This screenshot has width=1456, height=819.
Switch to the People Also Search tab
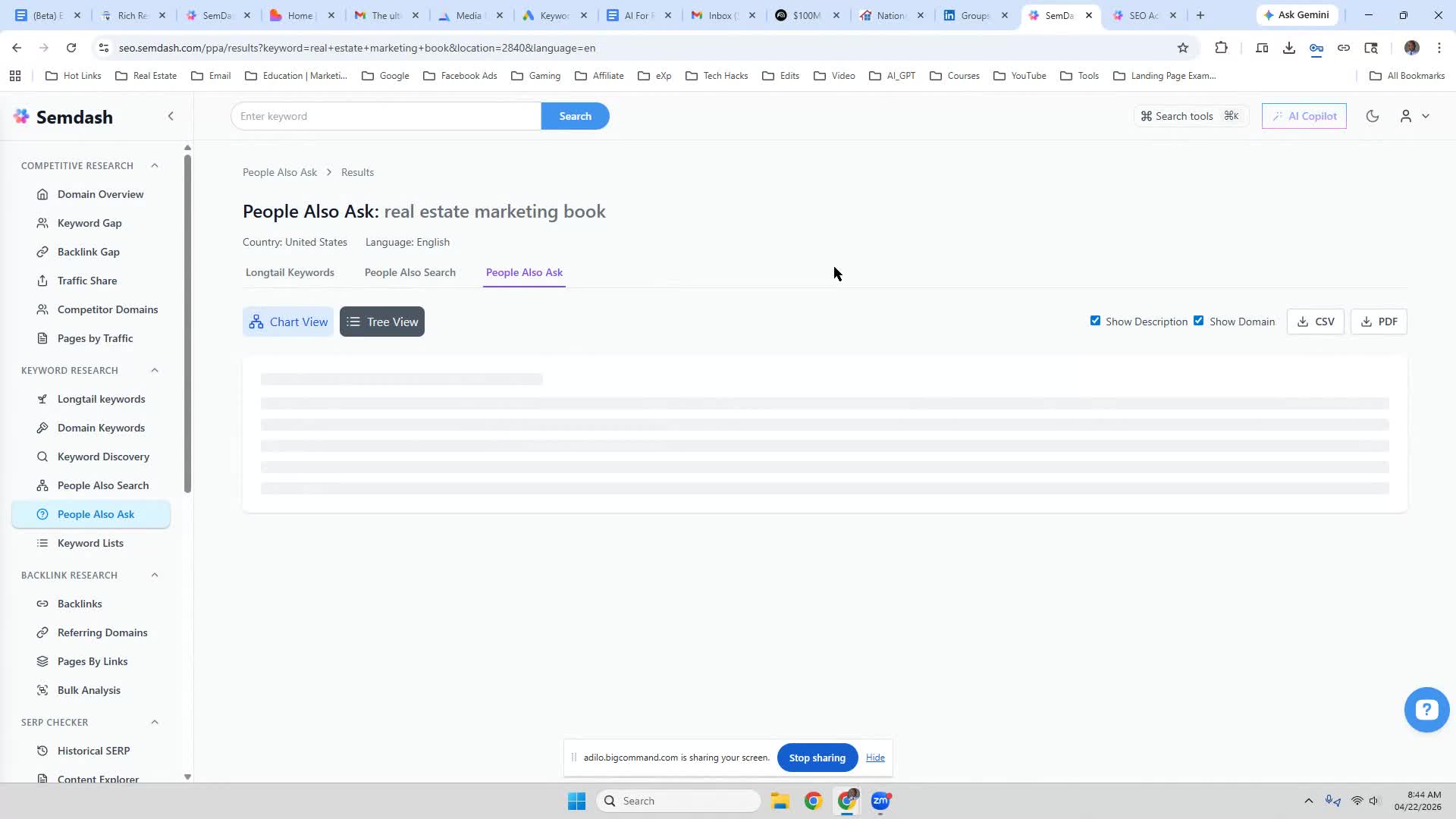[x=409, y=272]
